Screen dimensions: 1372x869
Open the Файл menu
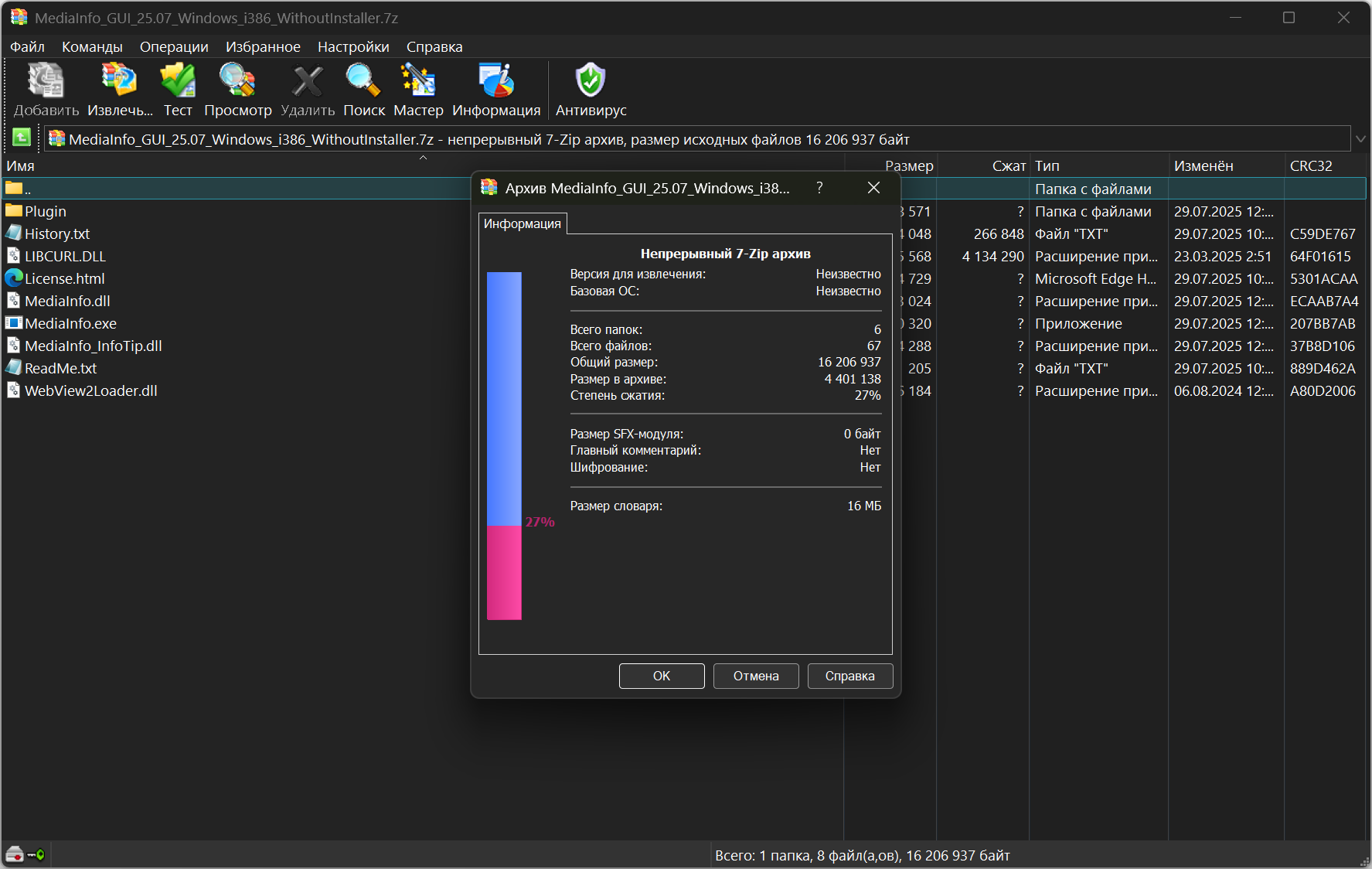pos(27,46)
